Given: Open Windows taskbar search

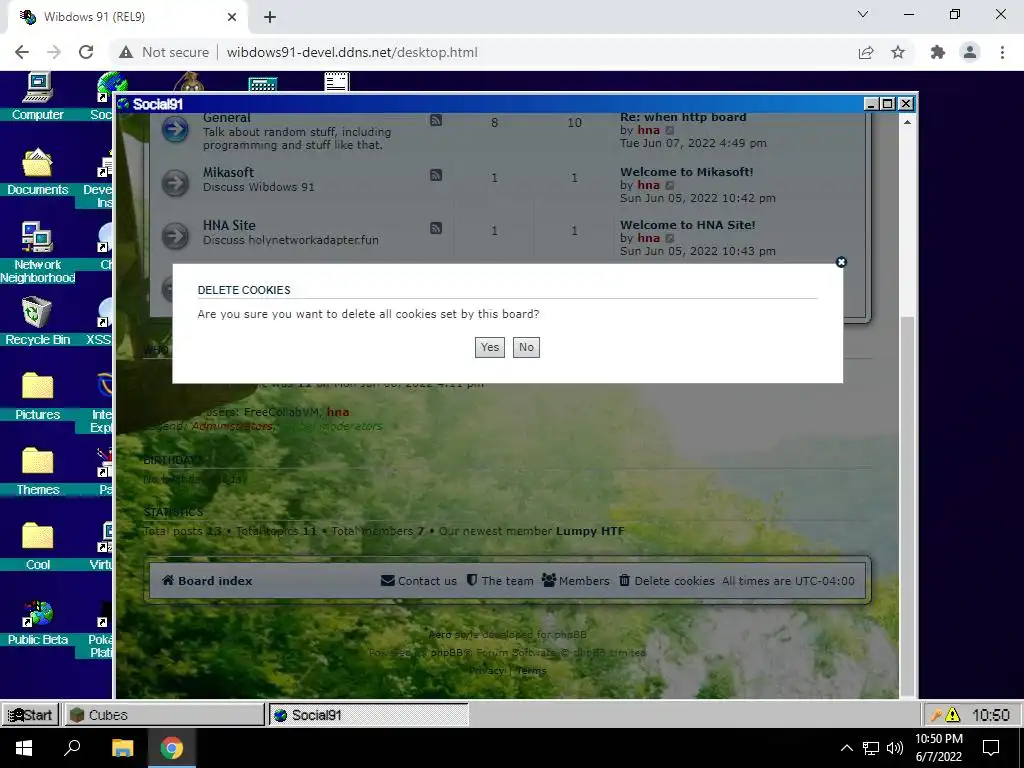Looking at the screenshot, I should coord(72,748).
